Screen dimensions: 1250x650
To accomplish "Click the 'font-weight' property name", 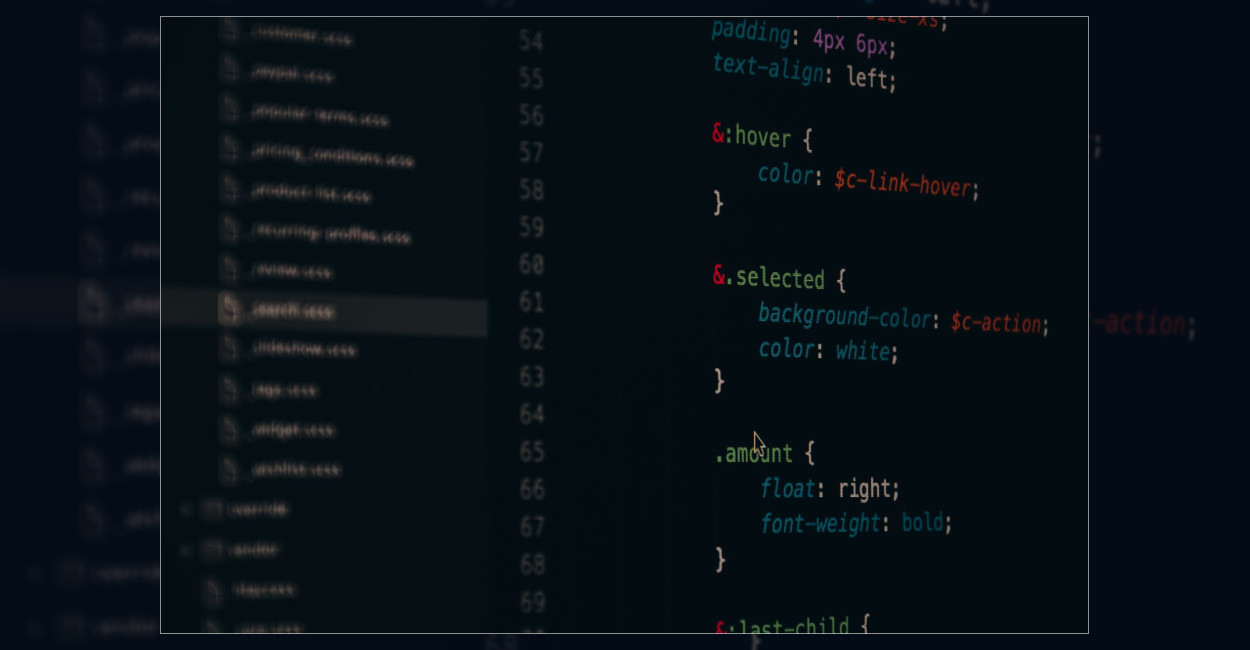I will pos(820,523).
